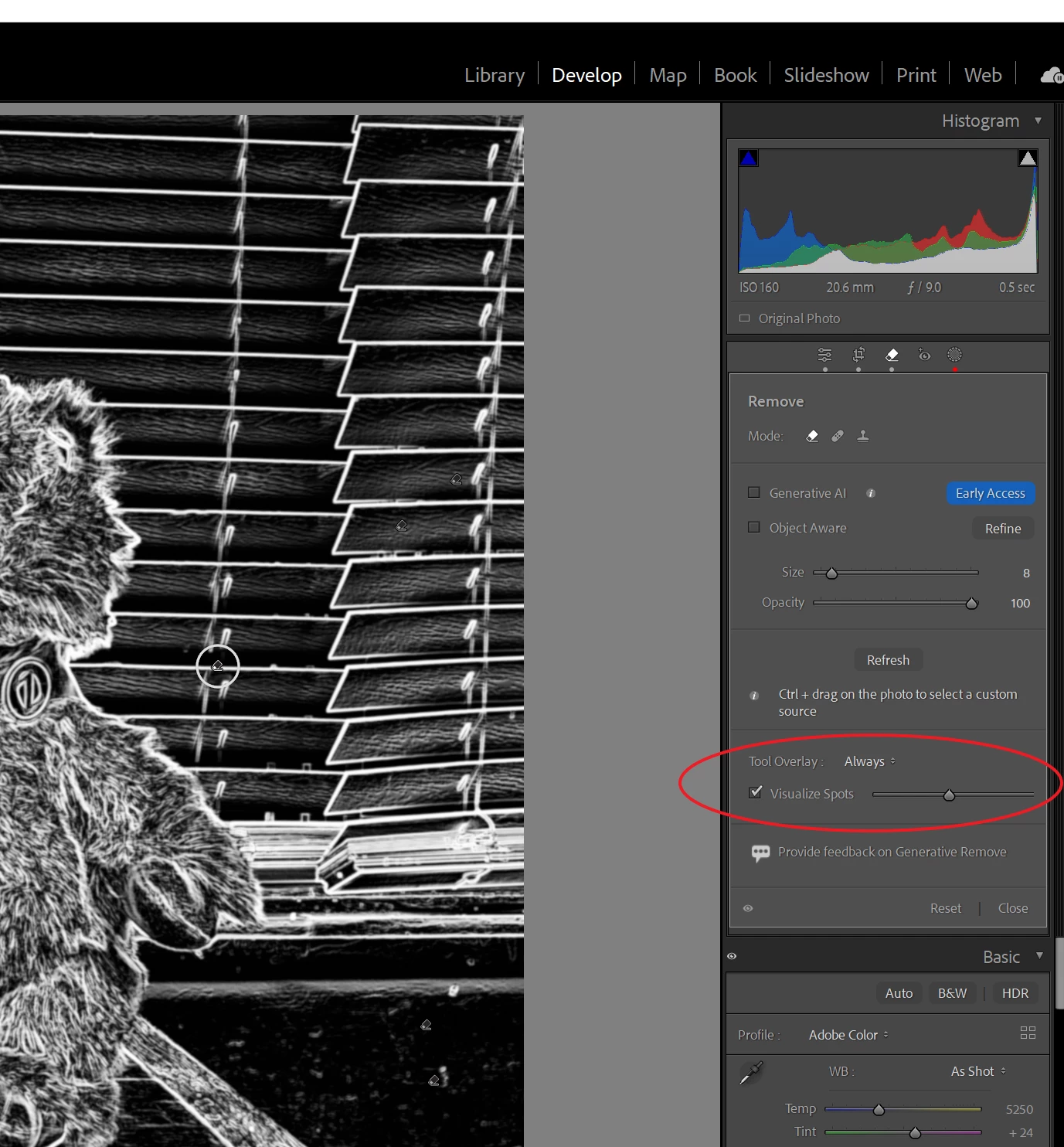Enable the Object Aware checkbox
Image resolution: width=1064 pixels, height=1147 pixels.
pyautogui.click(x=754, y=527)
